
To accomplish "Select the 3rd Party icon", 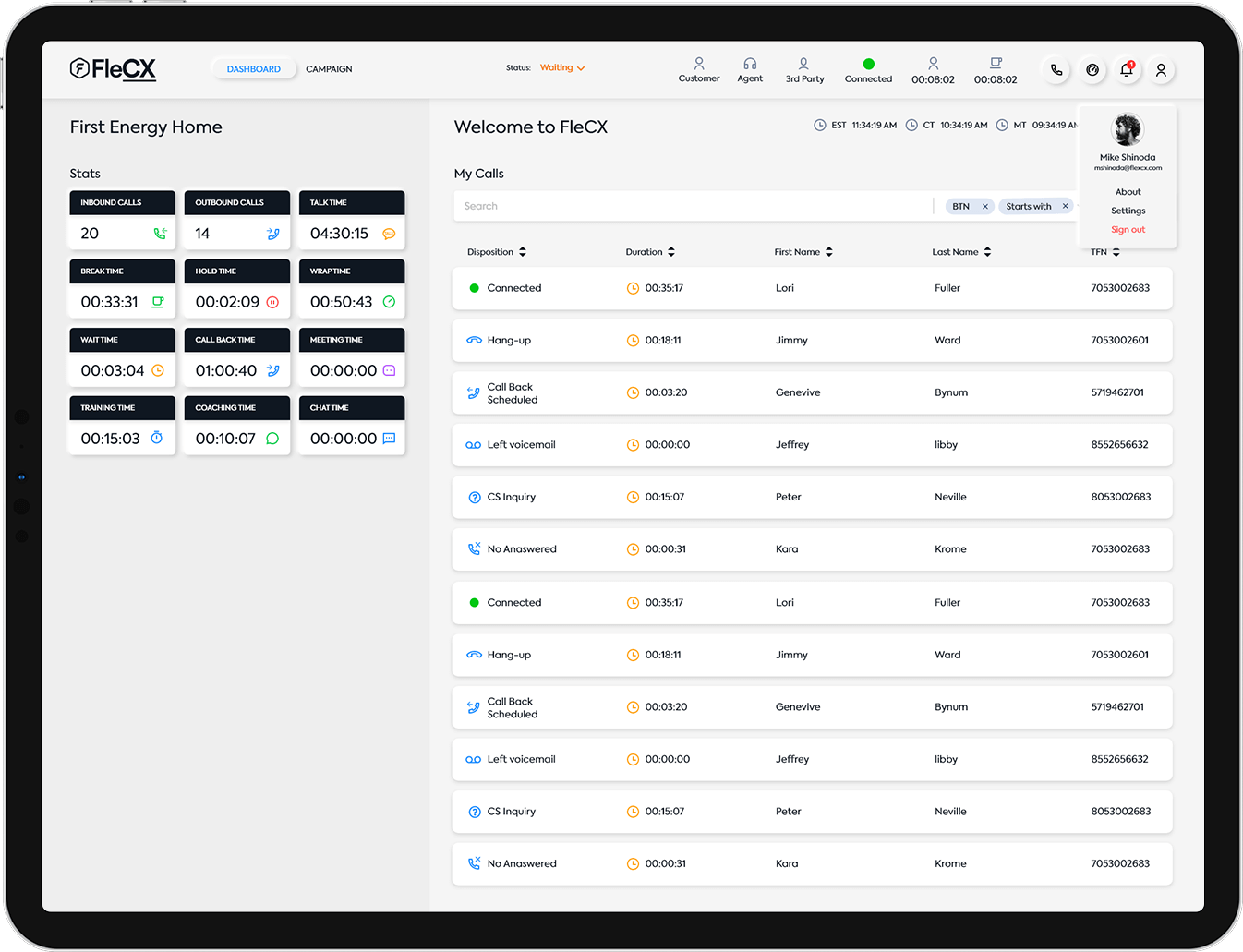I will coord(803,64).
